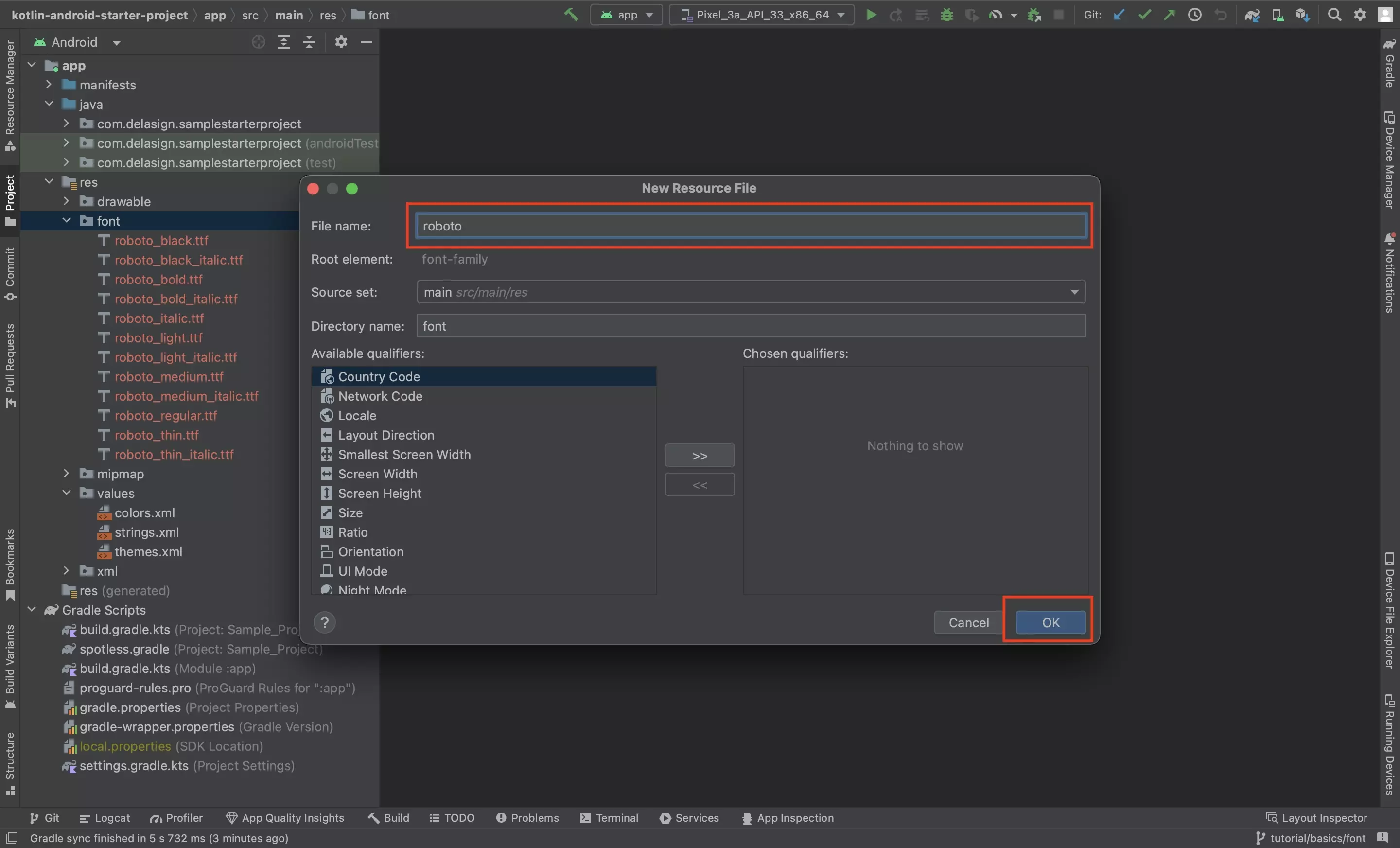Open the Source set combo box
This screenshot has height=848, width=1400.
point(751,292)
